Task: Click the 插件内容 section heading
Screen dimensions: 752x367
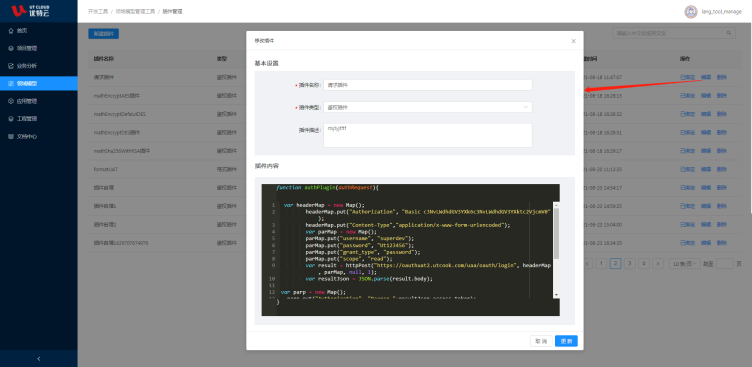Action: click(x=266, y=166)
